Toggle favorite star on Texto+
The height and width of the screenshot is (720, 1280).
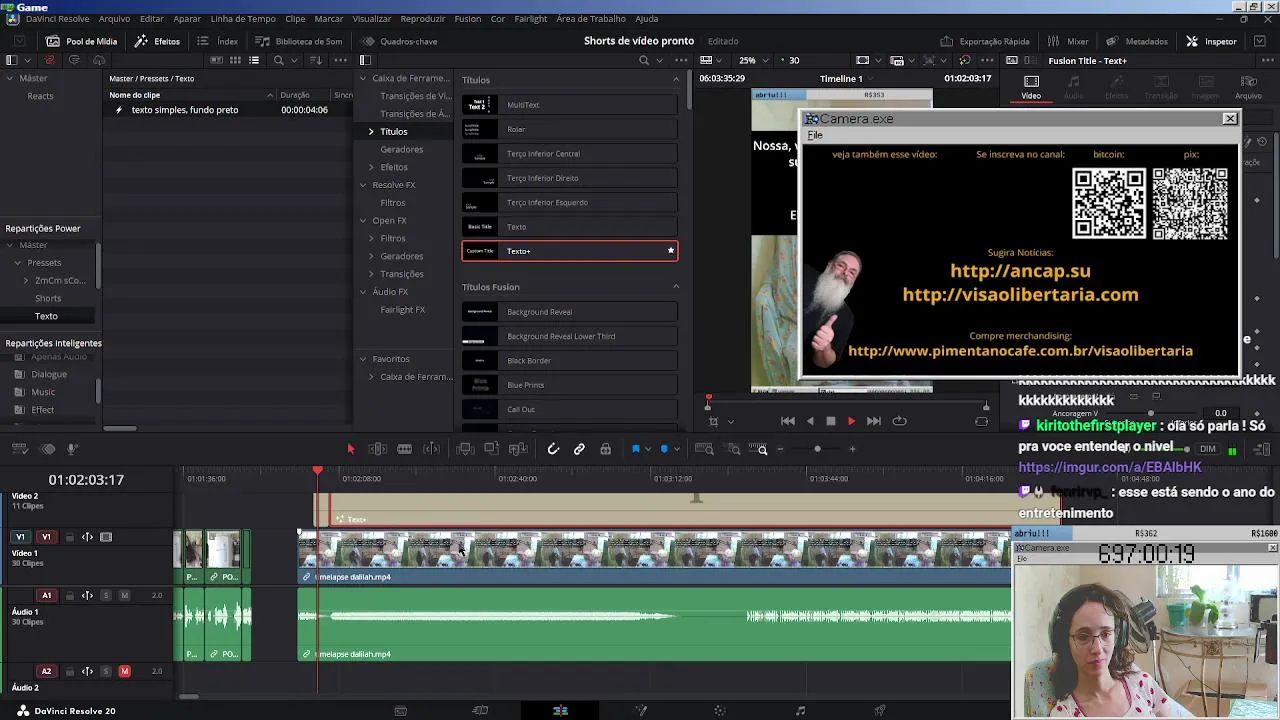670,251
